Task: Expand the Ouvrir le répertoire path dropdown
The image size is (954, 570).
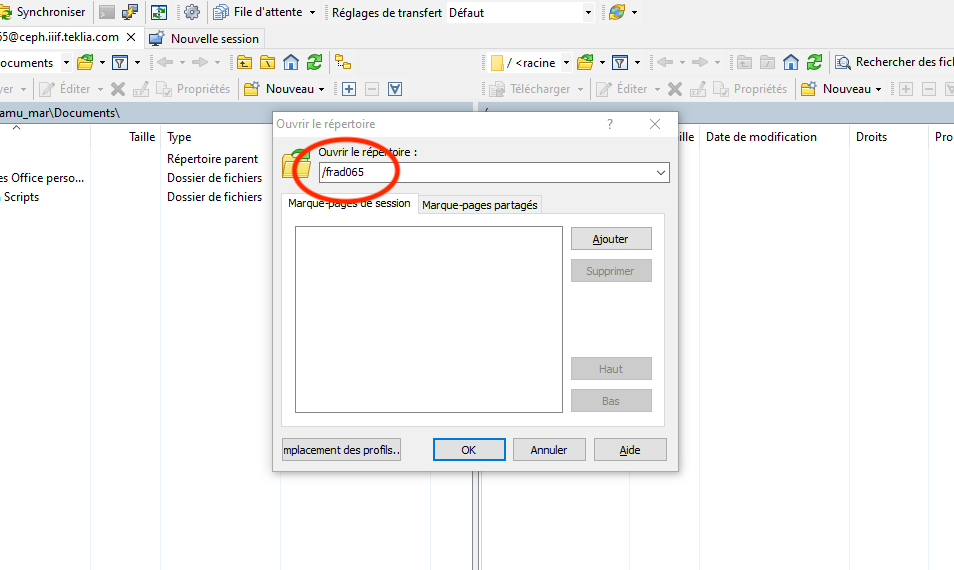Action: click(x=660, y=173)
